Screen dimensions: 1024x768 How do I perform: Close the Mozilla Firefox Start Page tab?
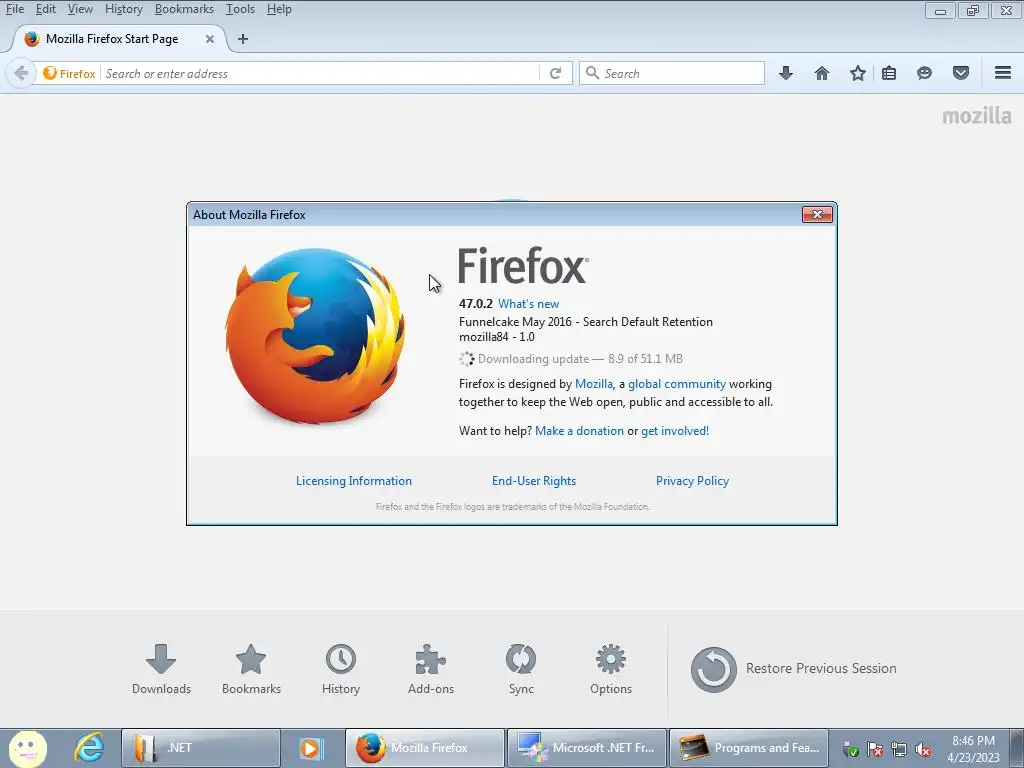[210, 39]
